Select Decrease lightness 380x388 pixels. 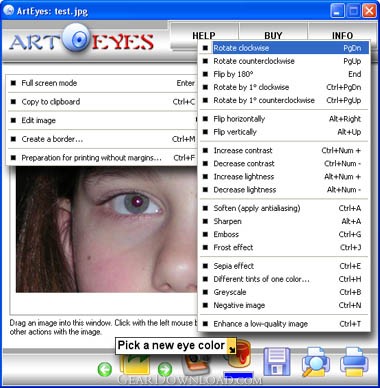point(284,189)
